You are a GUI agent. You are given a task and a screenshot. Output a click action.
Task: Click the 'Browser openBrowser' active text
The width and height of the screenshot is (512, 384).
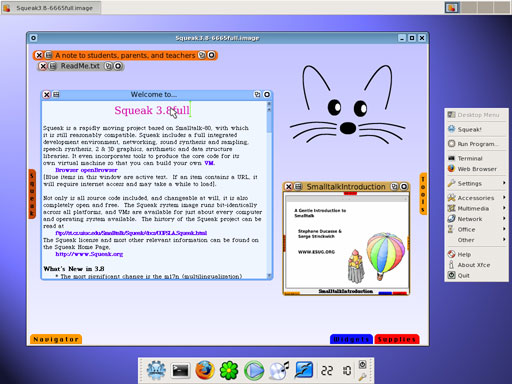point(86,170)
